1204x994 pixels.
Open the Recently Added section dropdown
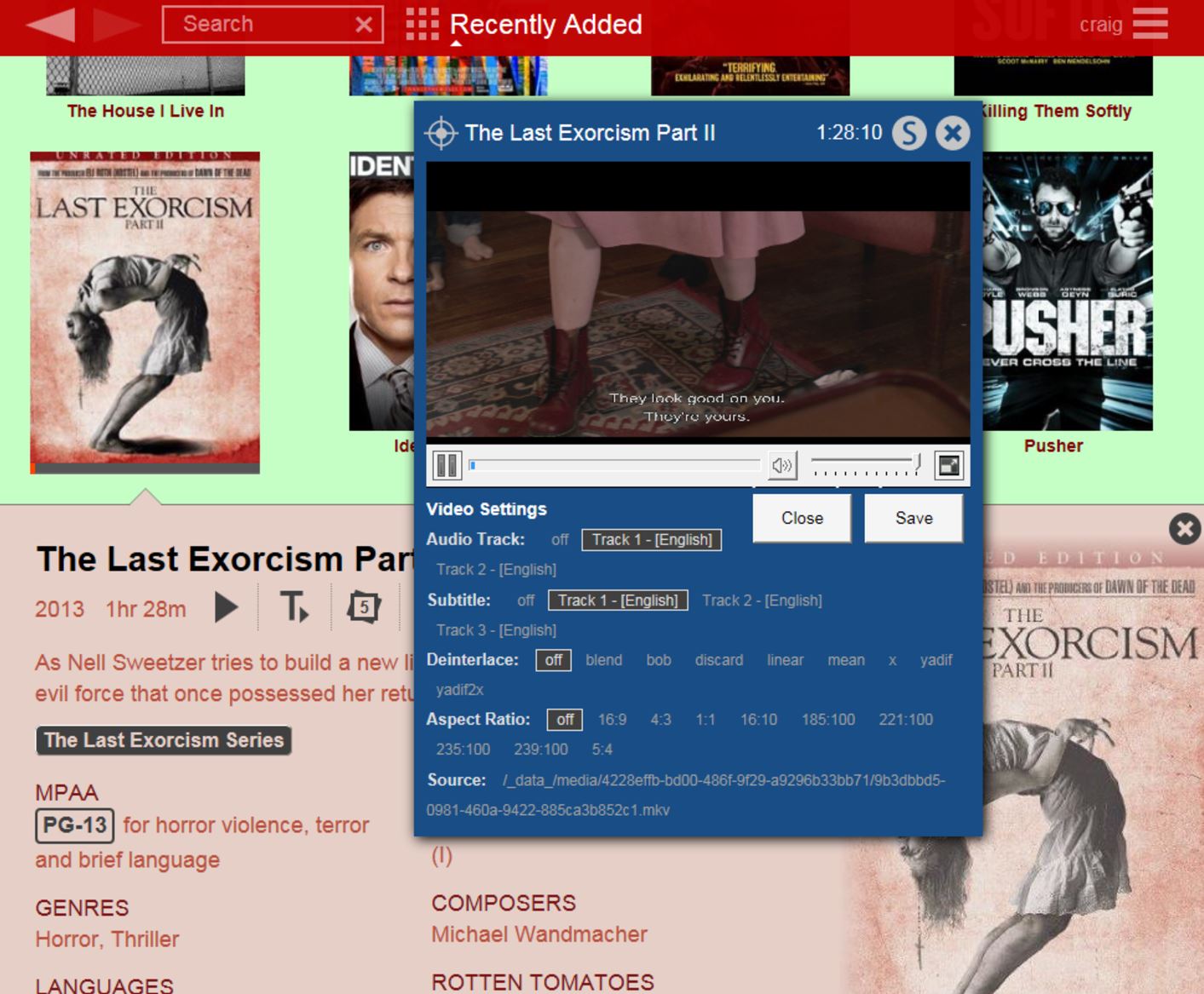coord(545,25)
